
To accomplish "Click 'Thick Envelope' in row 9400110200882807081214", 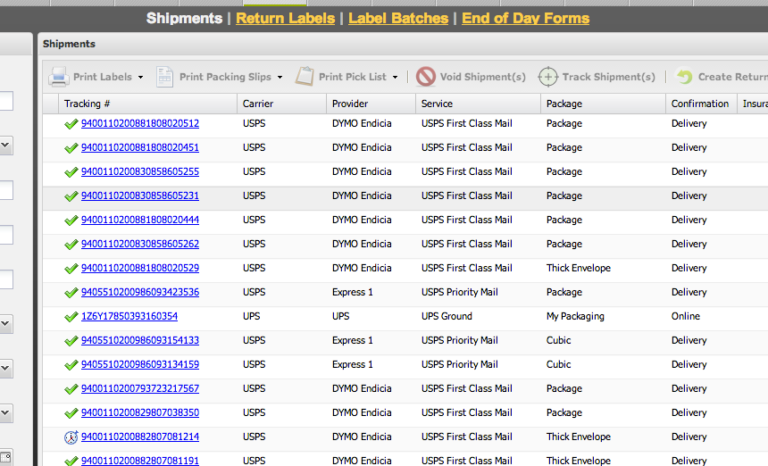I will coord(578,437).
